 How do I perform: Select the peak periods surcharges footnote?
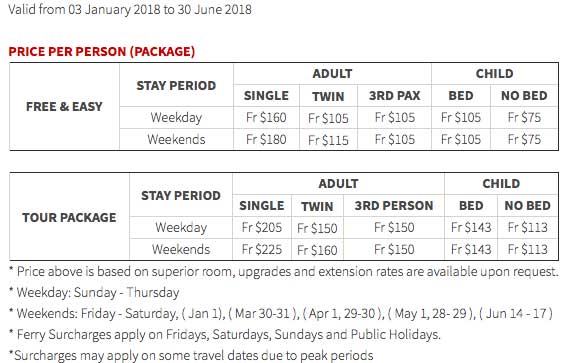191,355
